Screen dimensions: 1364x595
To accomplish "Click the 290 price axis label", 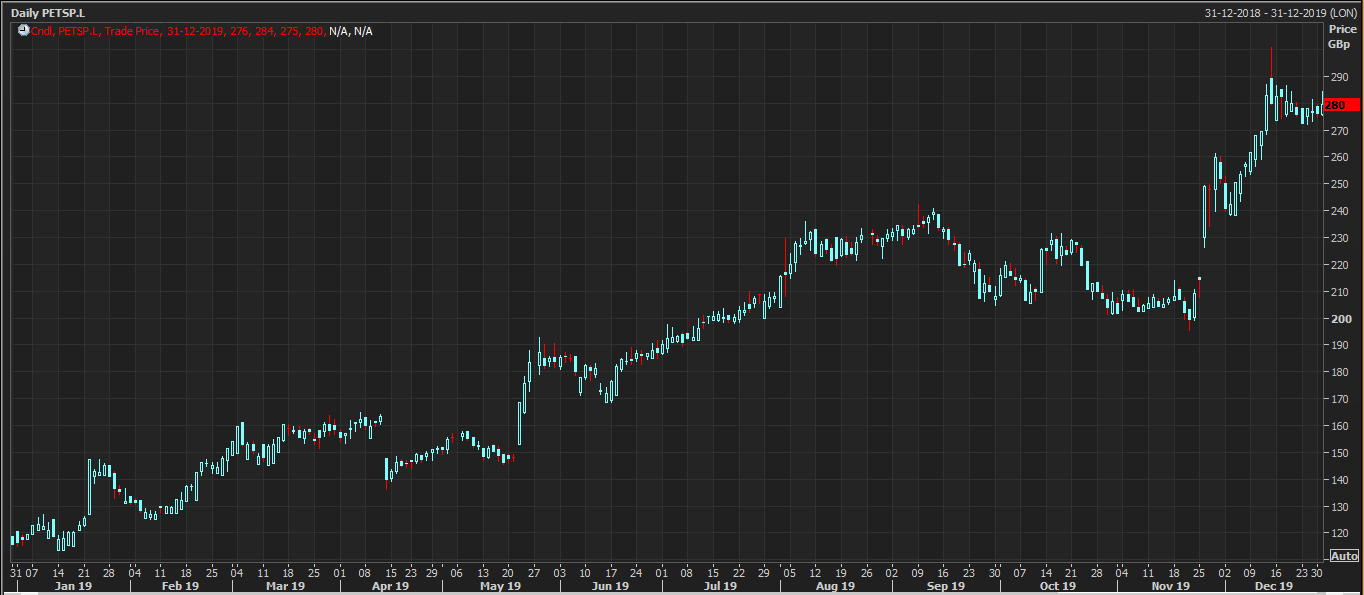I will pyautogui.click(x=1340, y=77).
